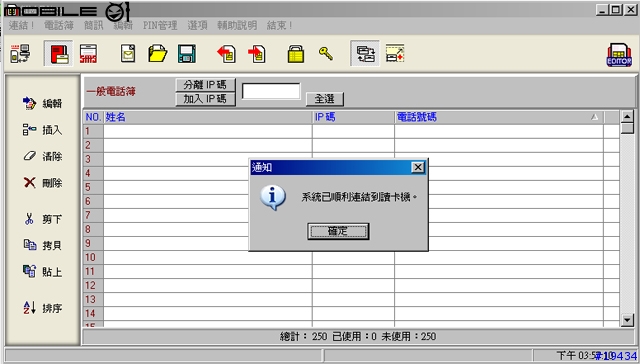Click the 總計: 250 usage summary text
Viewport: 640px width, 364px height.
click(358, 336)
